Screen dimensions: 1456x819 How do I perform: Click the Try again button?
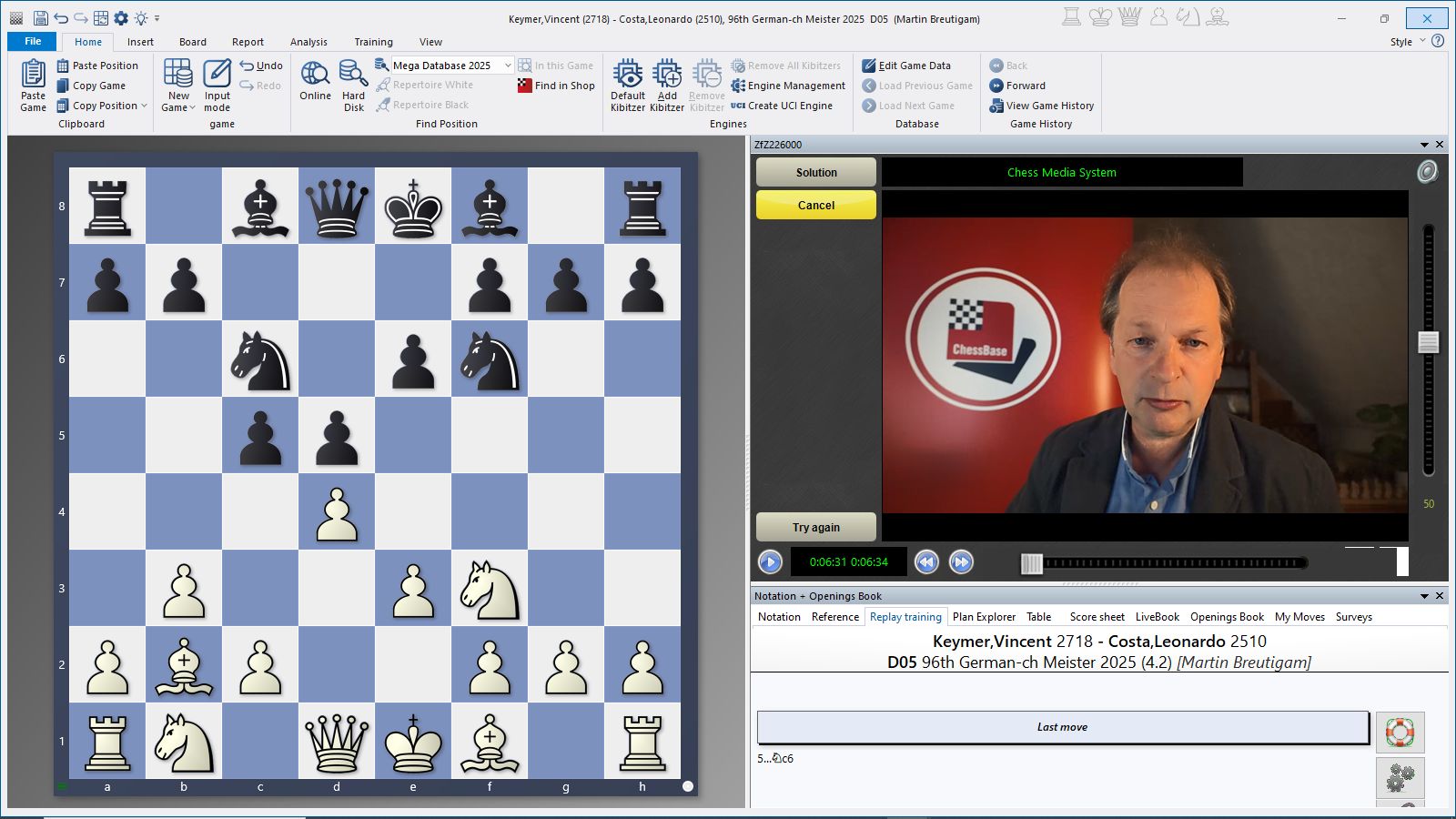816,527
